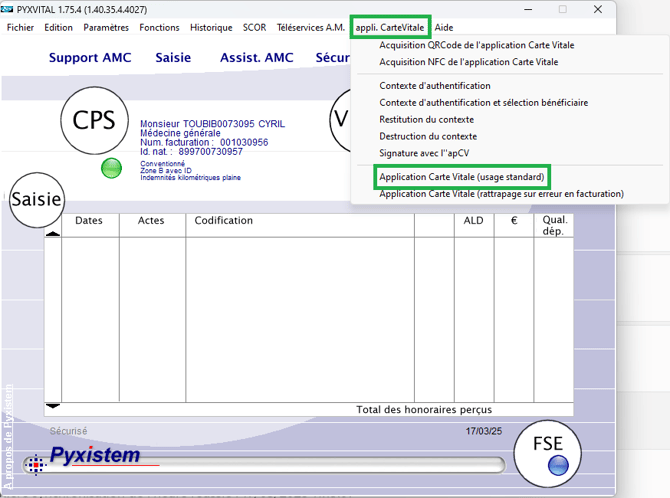Click the table scroll down arrow

(x=53, y=406)
